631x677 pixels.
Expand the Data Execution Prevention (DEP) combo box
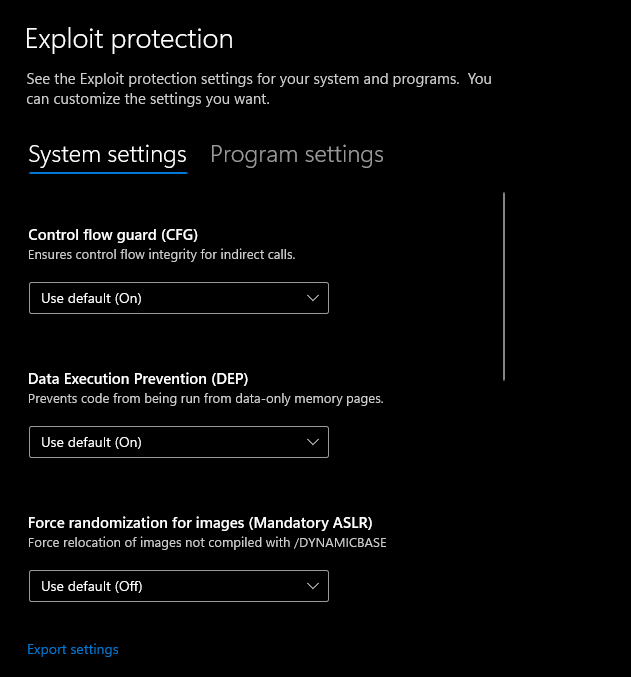click(x=178, y=442)
